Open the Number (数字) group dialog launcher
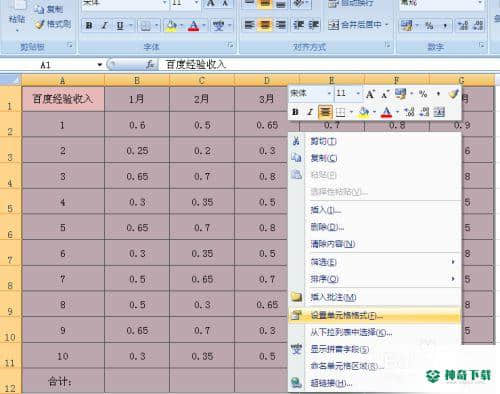The height and width of the screenshot is (394, 500). coord(482,44)
